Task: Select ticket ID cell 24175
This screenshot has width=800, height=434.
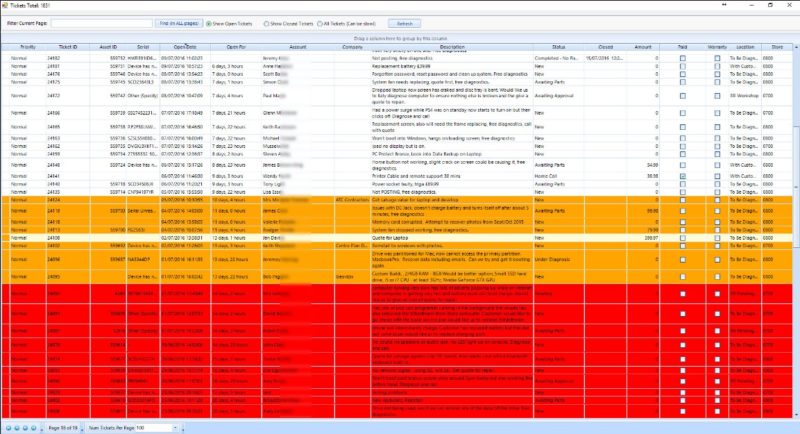Action: [x=68, y=82]
